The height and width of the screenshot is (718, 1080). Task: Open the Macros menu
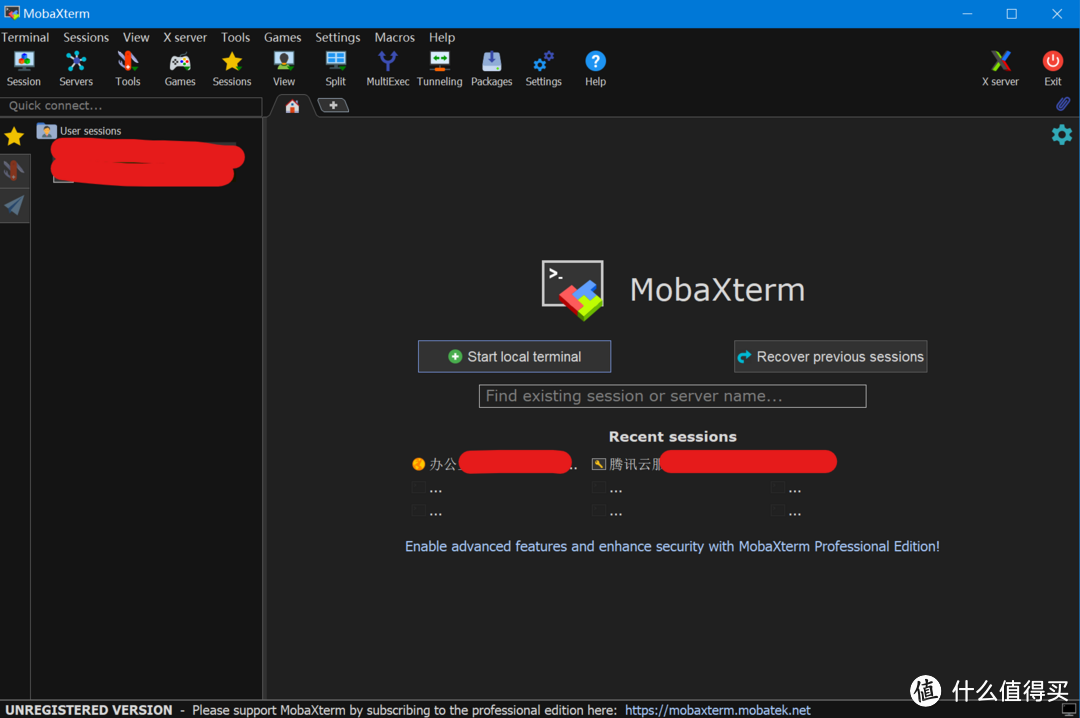click(x=395, y=37)
